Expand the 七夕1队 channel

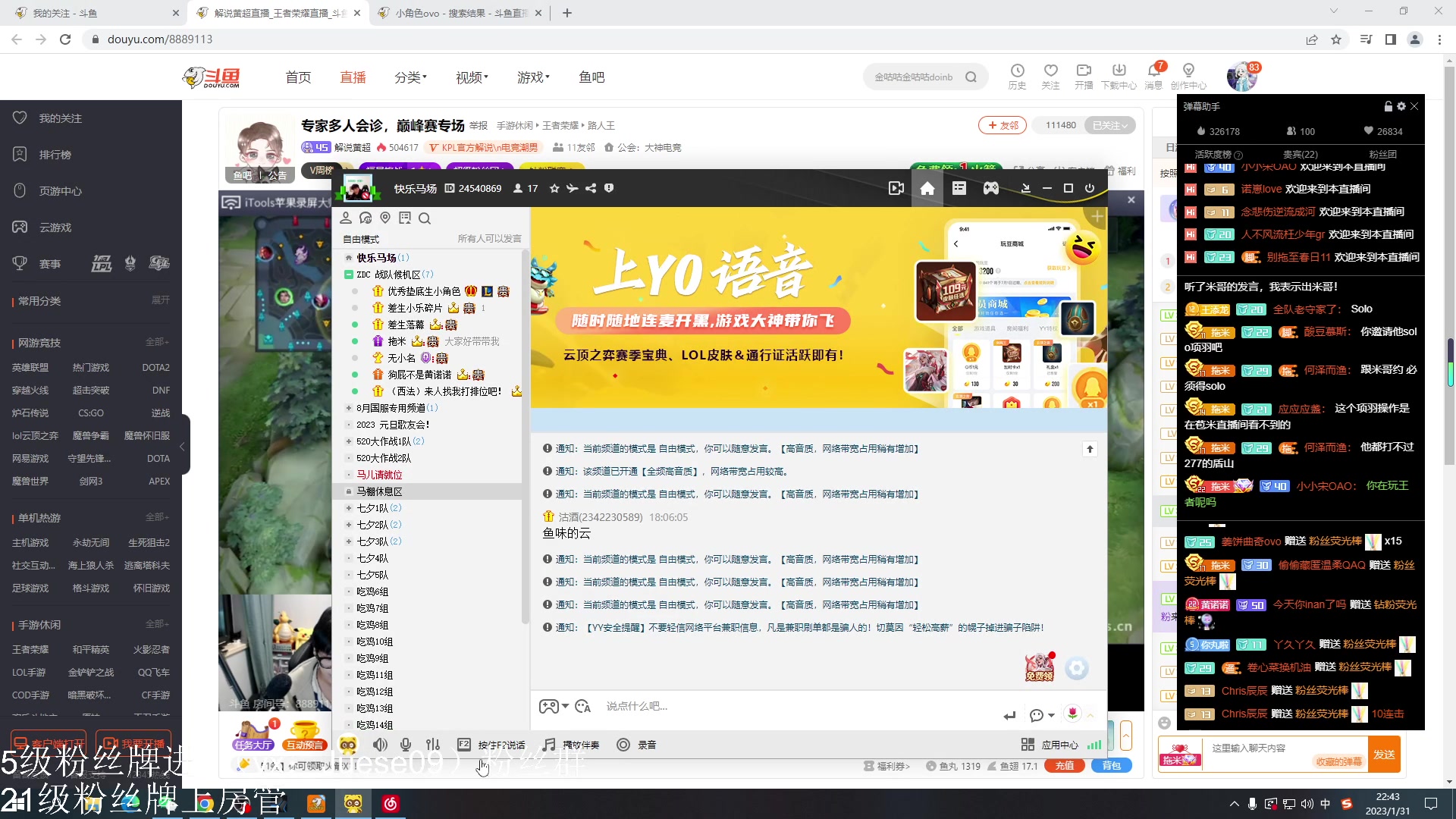(348, 508)
